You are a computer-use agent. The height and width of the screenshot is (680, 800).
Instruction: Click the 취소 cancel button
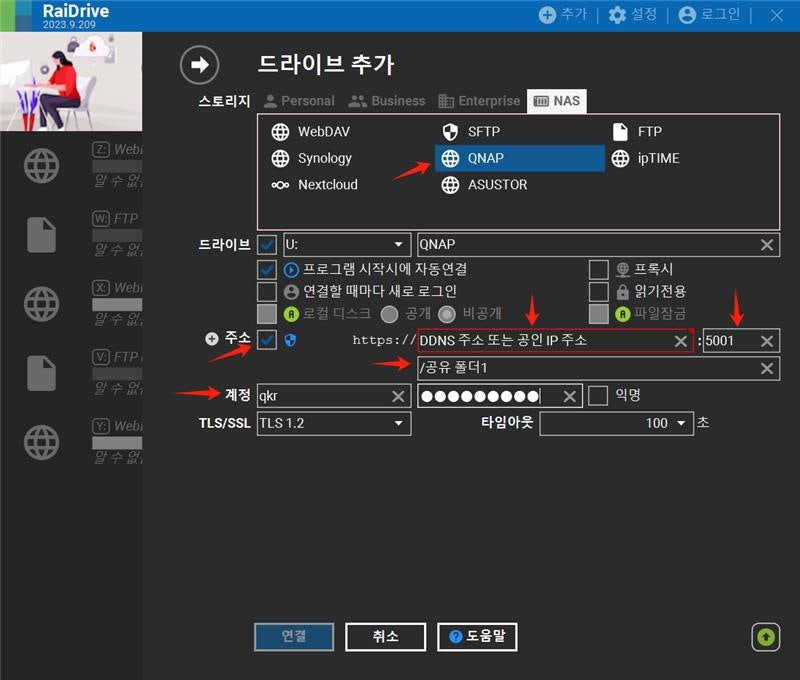[386, 637]
